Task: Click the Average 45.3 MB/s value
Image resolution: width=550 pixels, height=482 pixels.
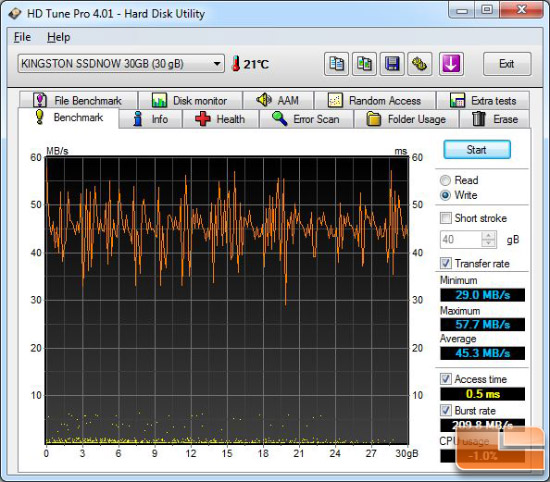Action: [482, 353]
